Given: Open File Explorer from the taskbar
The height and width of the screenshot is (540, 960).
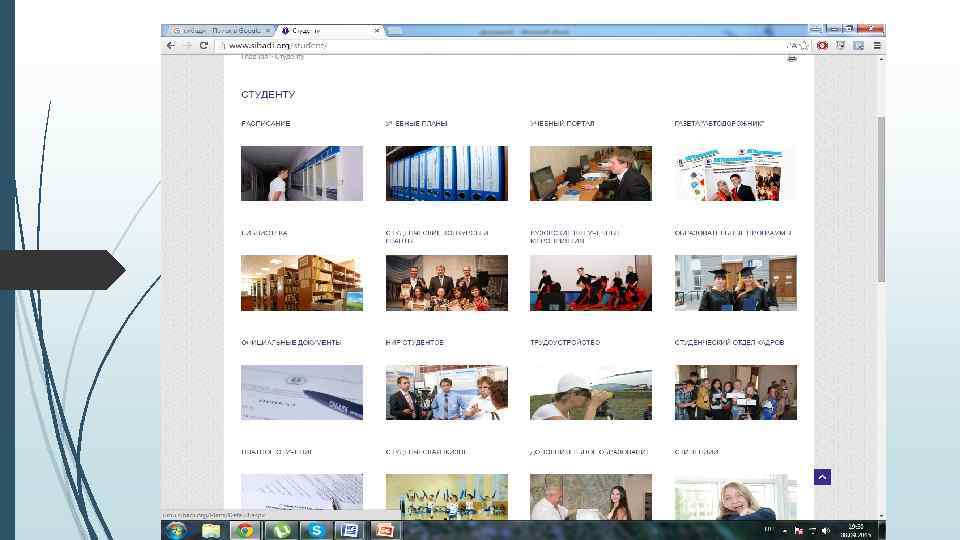Looking at the screenshot, I should tap(211, 530).
